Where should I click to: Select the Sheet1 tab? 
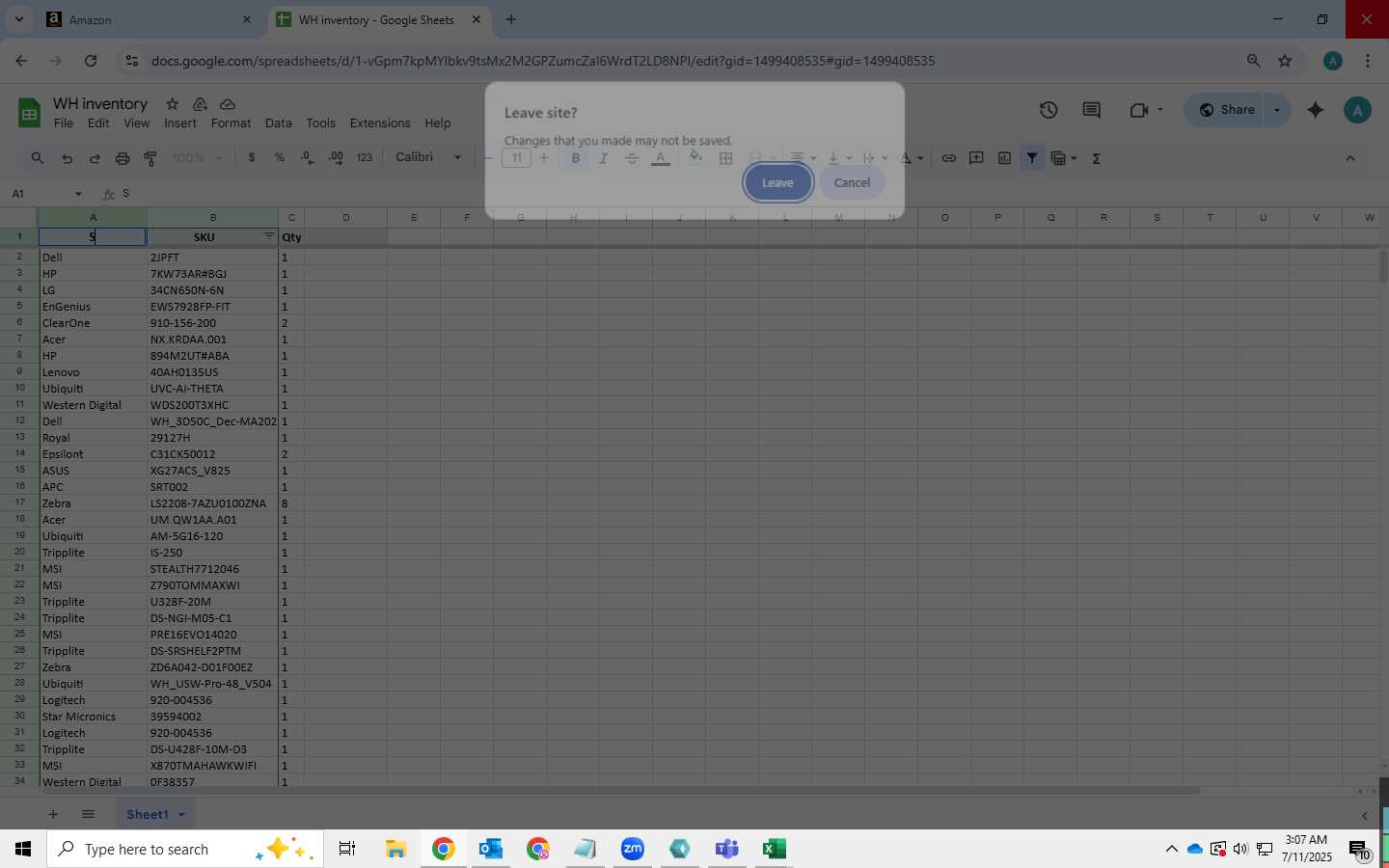coord(155,814)
